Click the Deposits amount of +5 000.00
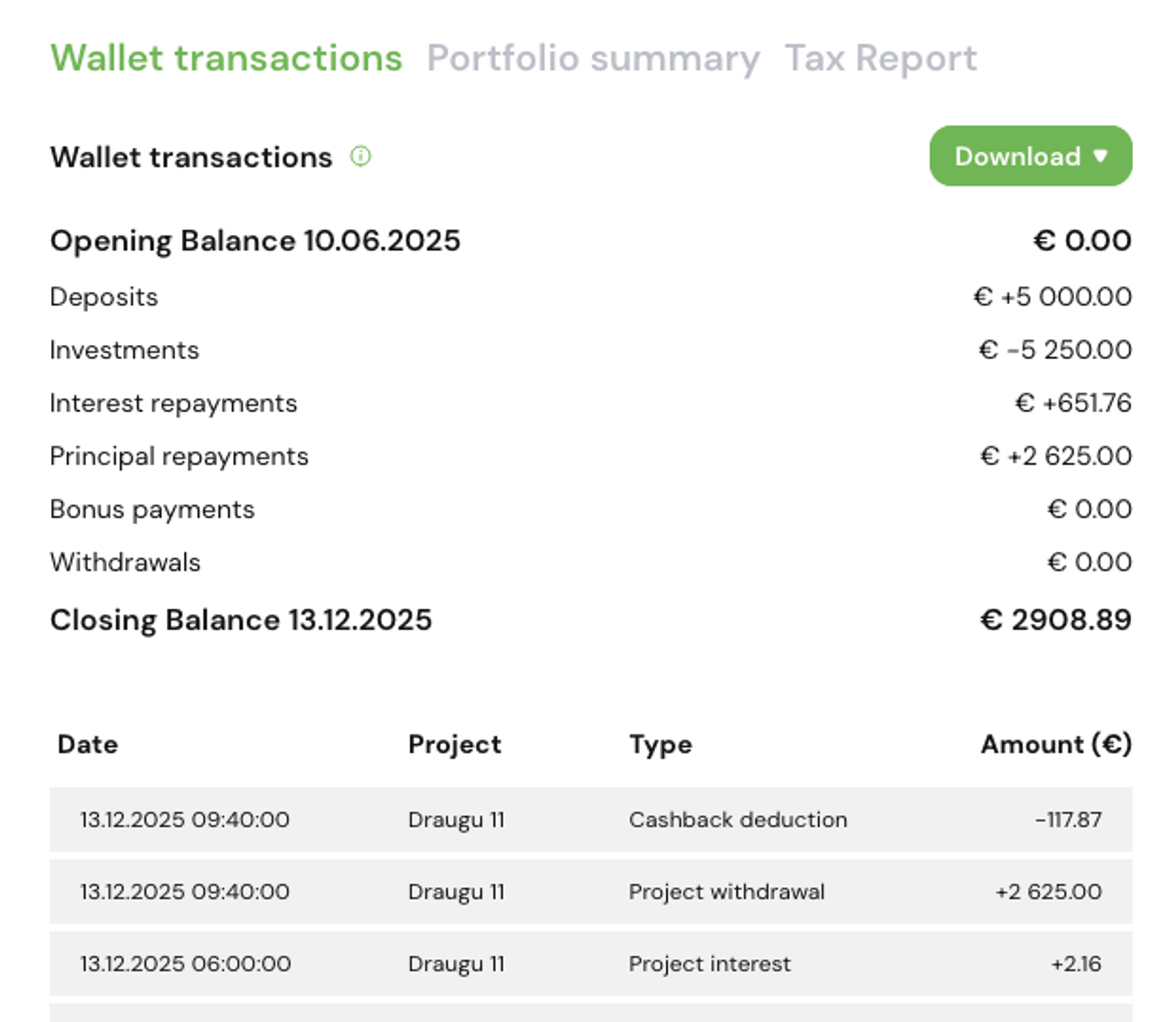This screenshot has width=1176, height=1022. point(1052,297)
